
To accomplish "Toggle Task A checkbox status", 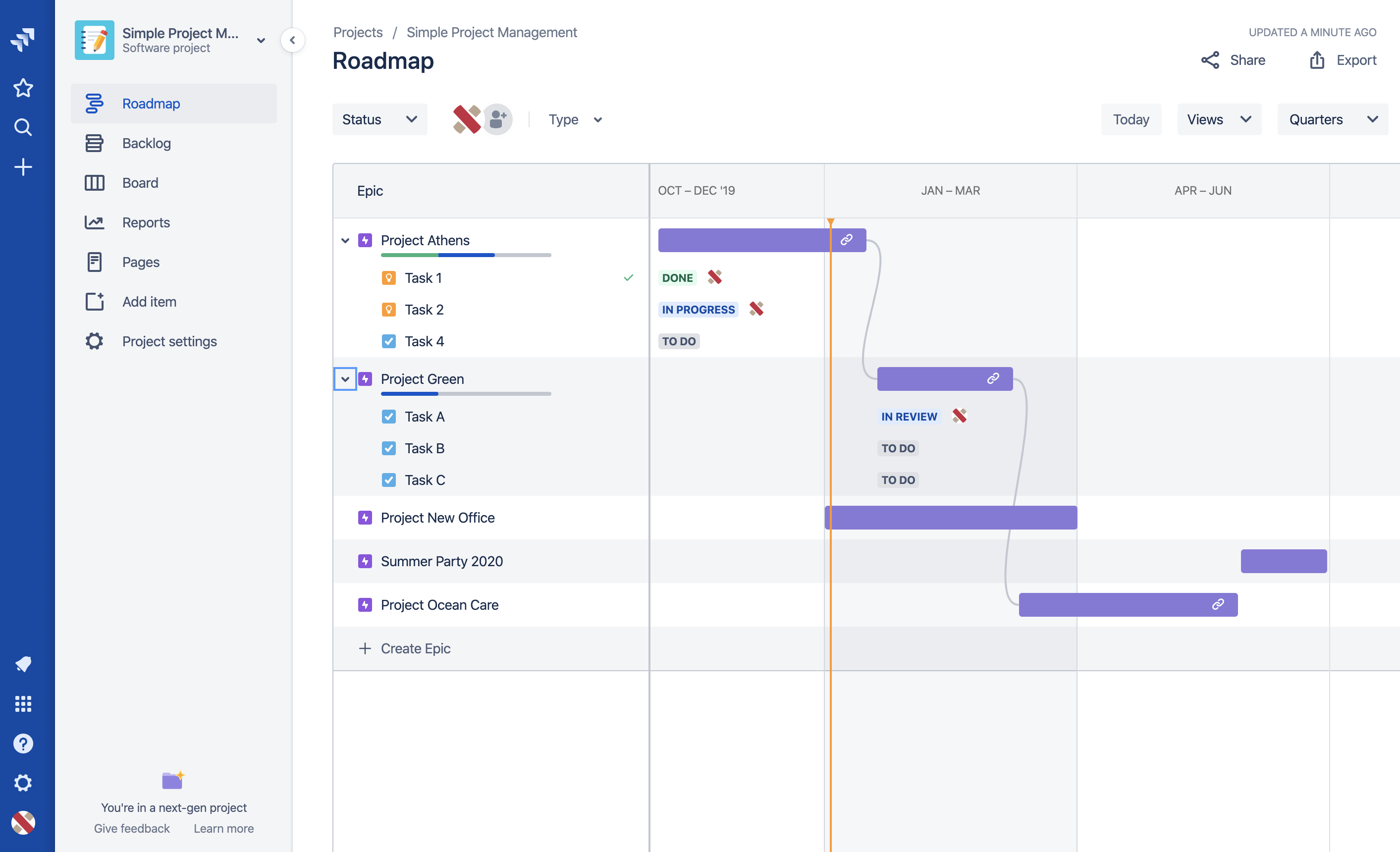I will click(x=389, y=416).
